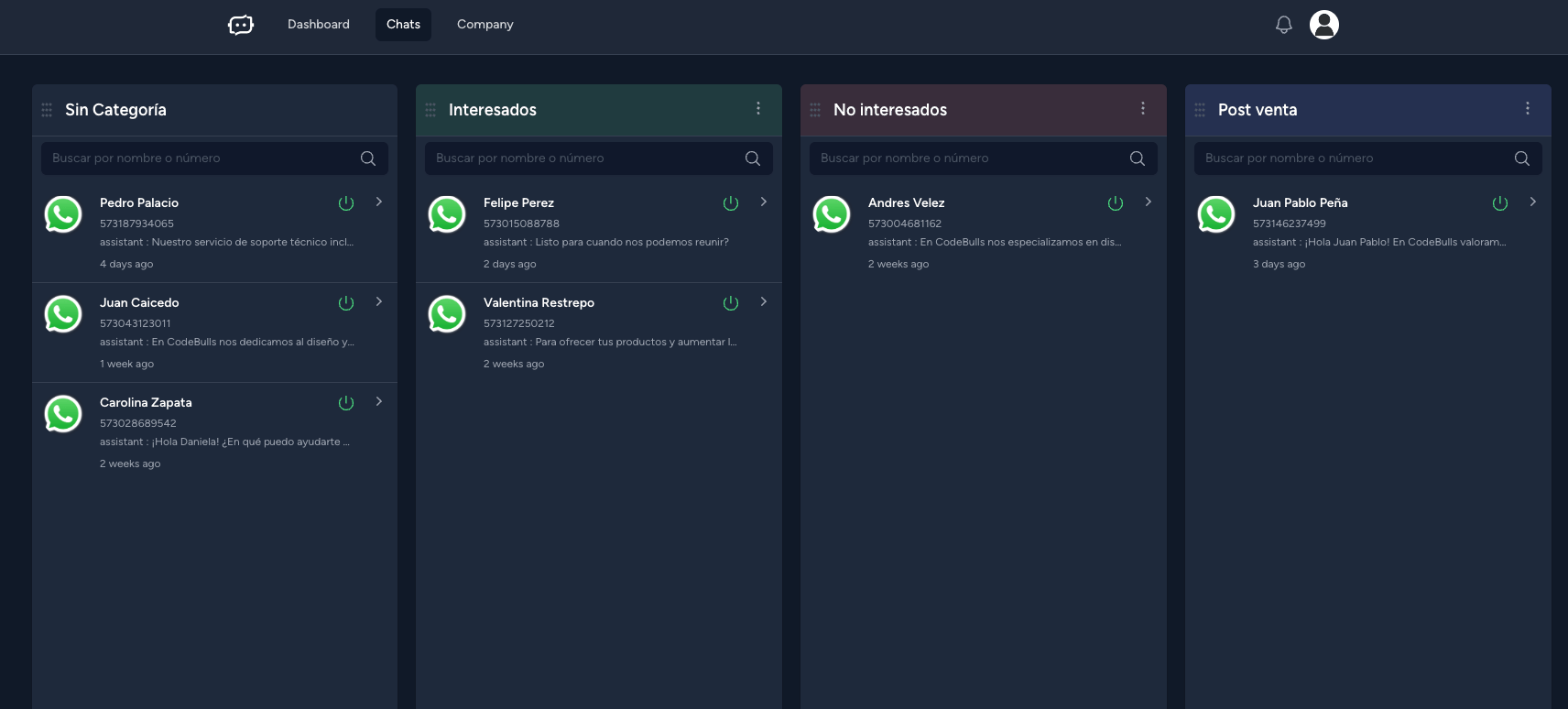Toggle assistant power for Carolina Zapata
Screen dimensions: 1568x709
[x=346, y=403]
